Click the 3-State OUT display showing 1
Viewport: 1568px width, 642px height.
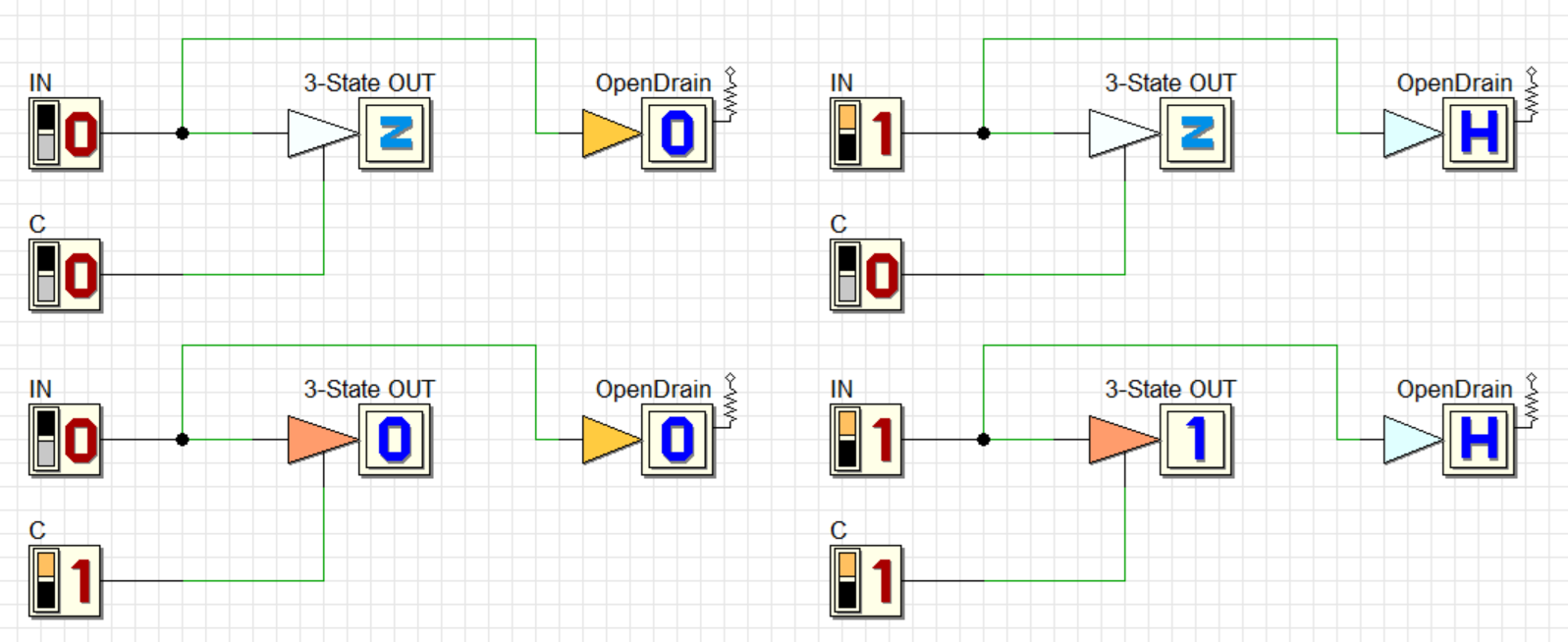coord(1197,440)
